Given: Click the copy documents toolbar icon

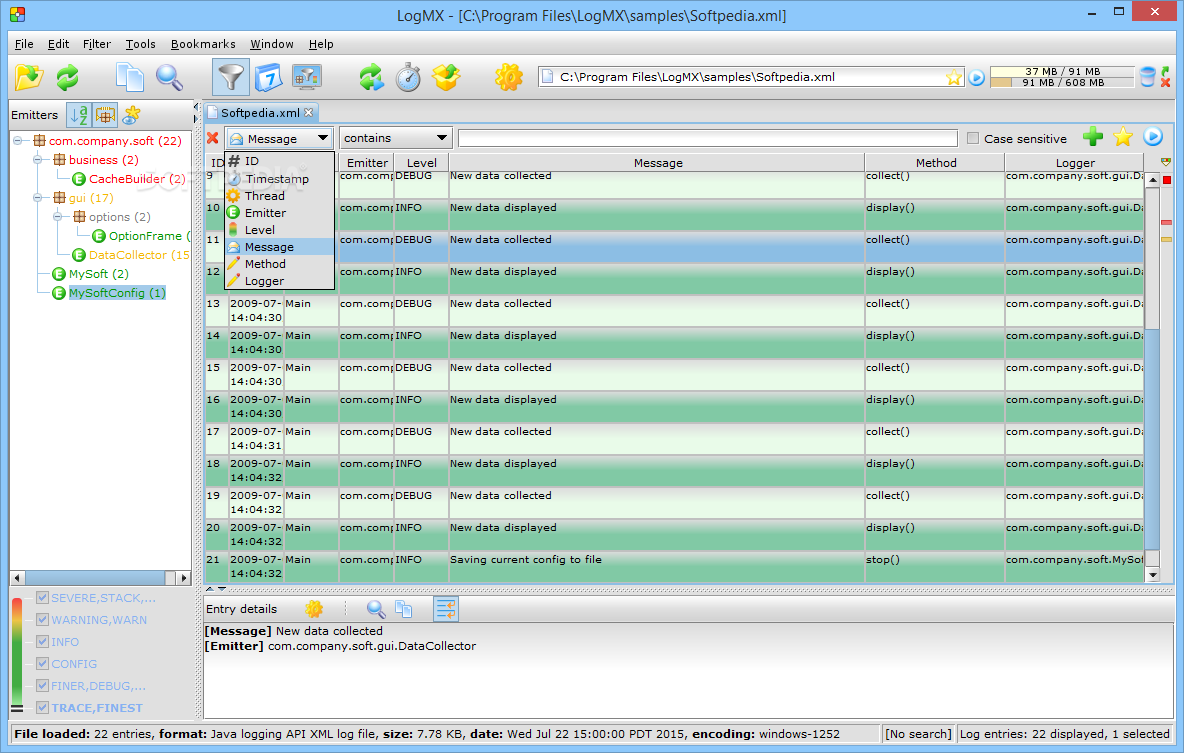Looking at the screenshot, I should [129, 77].
